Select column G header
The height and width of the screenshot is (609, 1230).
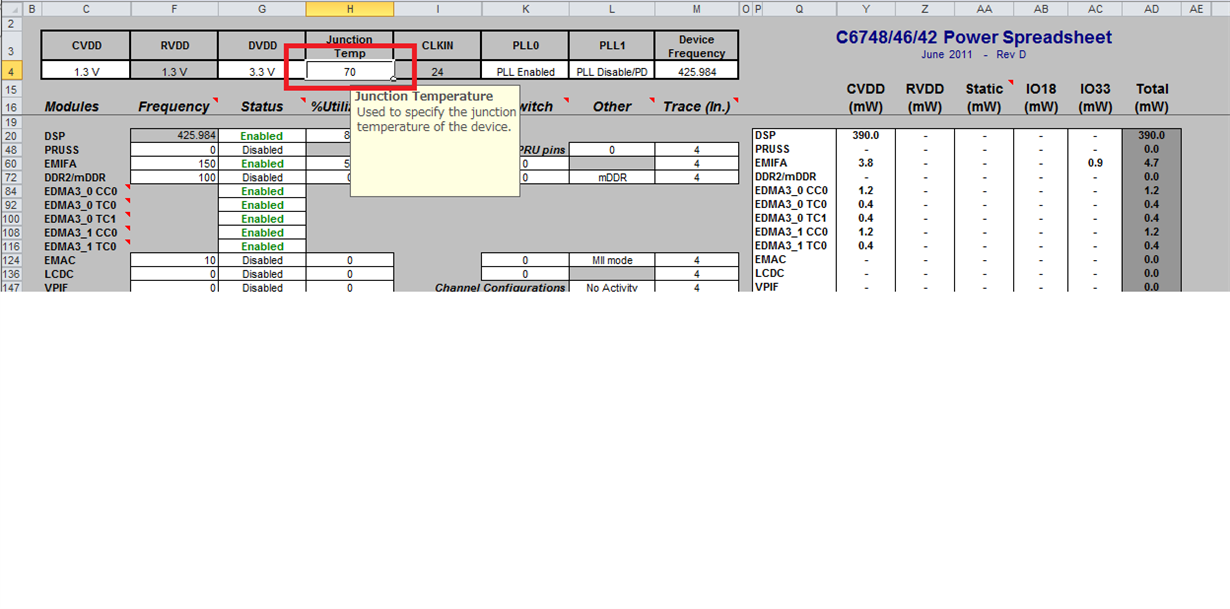[x=262, y=9]
